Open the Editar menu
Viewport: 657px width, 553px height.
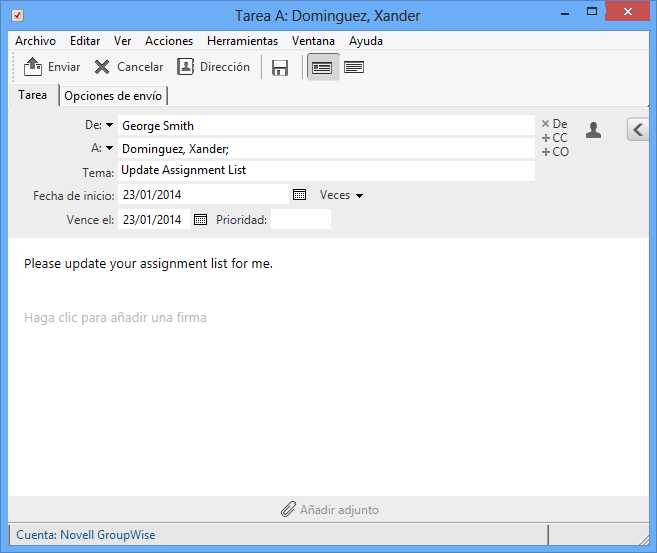[x=85, y=41]
